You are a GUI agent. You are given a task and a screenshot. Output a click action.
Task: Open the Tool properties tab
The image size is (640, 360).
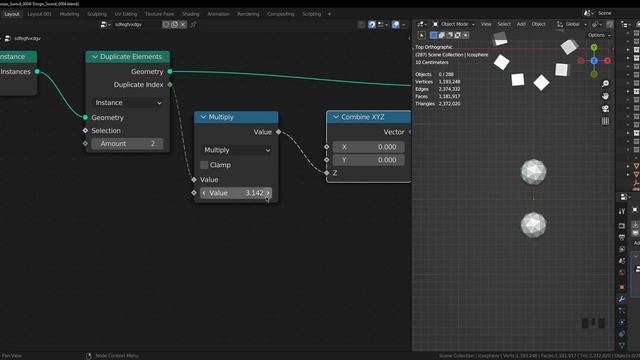coord(622,211)
